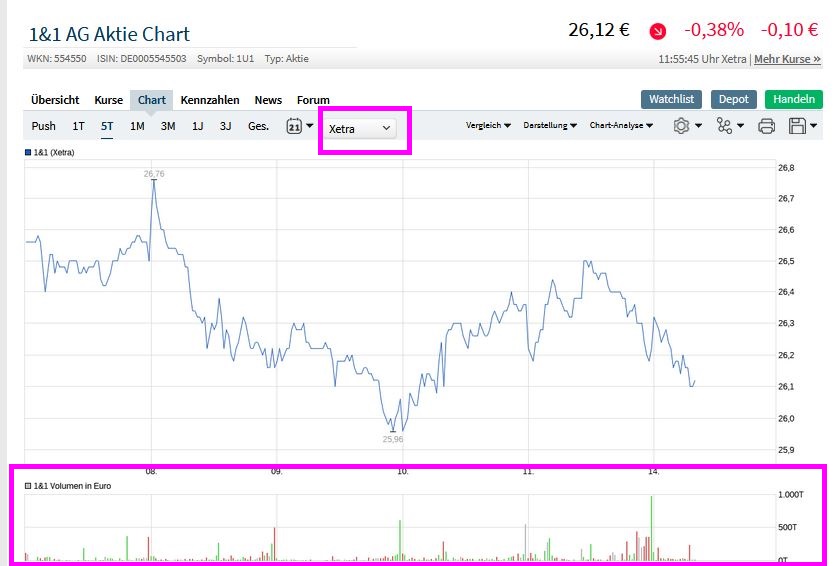Click the 26,12 € price value
The width and height of the screenshot is (835, 566).
point(599,30)
